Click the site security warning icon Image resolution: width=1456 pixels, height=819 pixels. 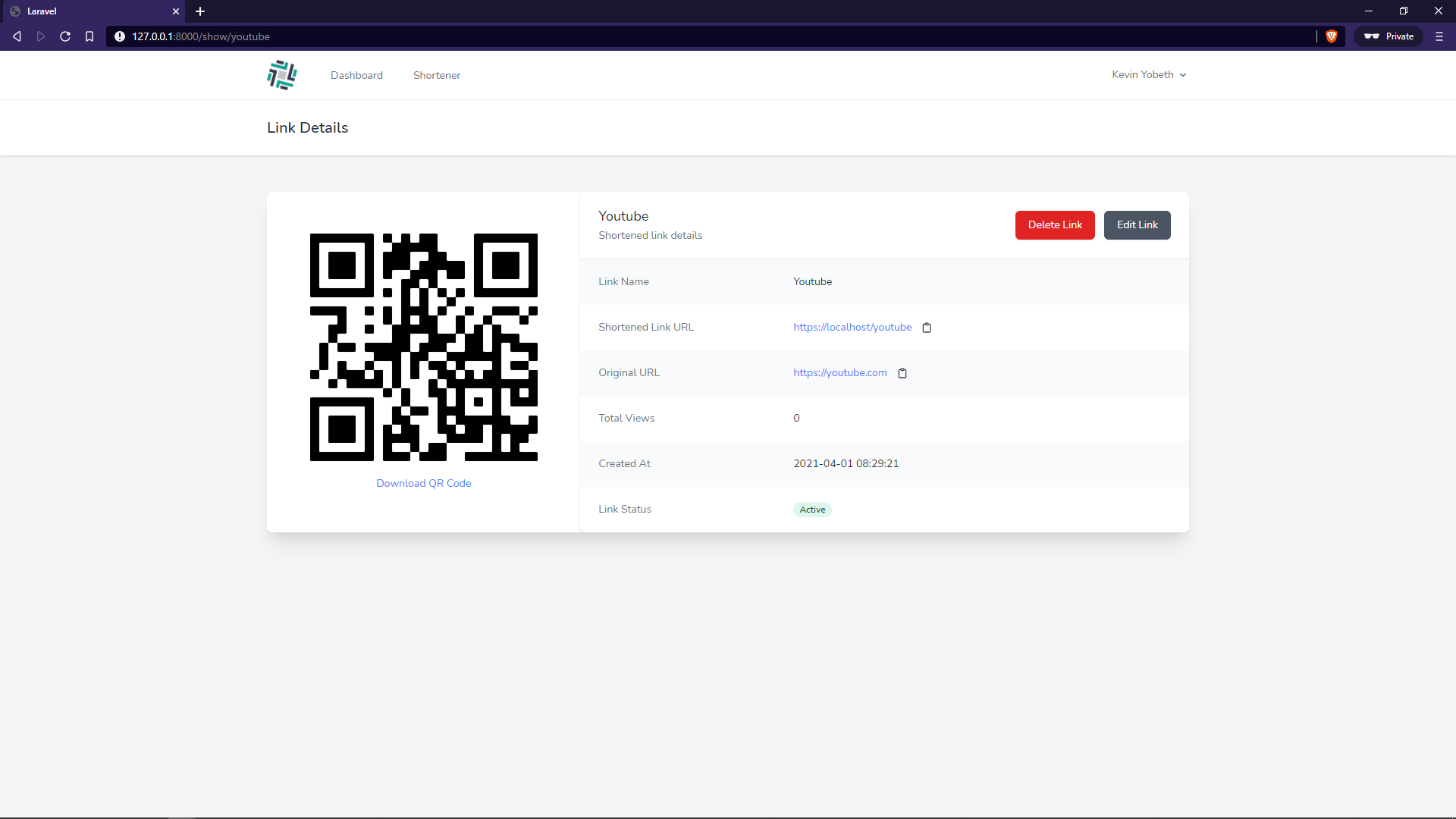pyautogui.click(x=120, y=36)
